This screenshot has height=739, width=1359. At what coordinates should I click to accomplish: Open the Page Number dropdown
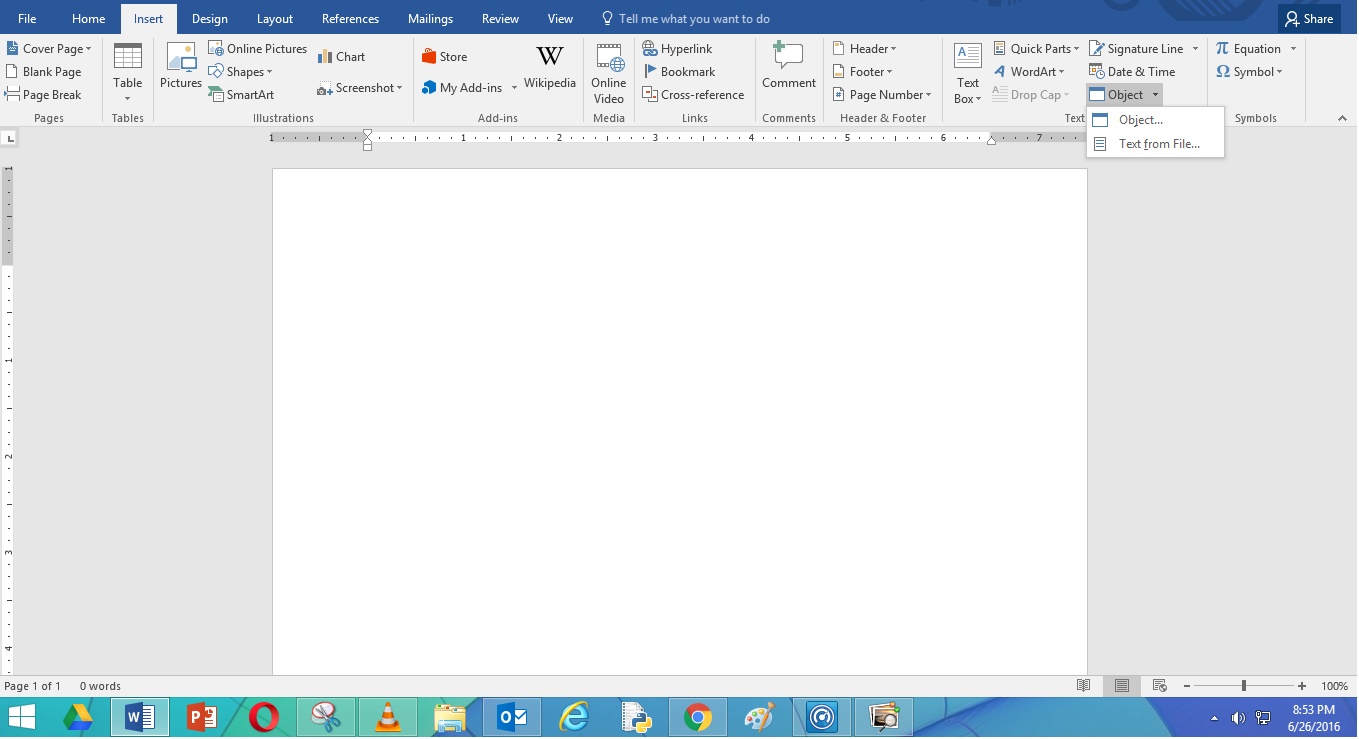pyautogui.click(x=882, y=95)
